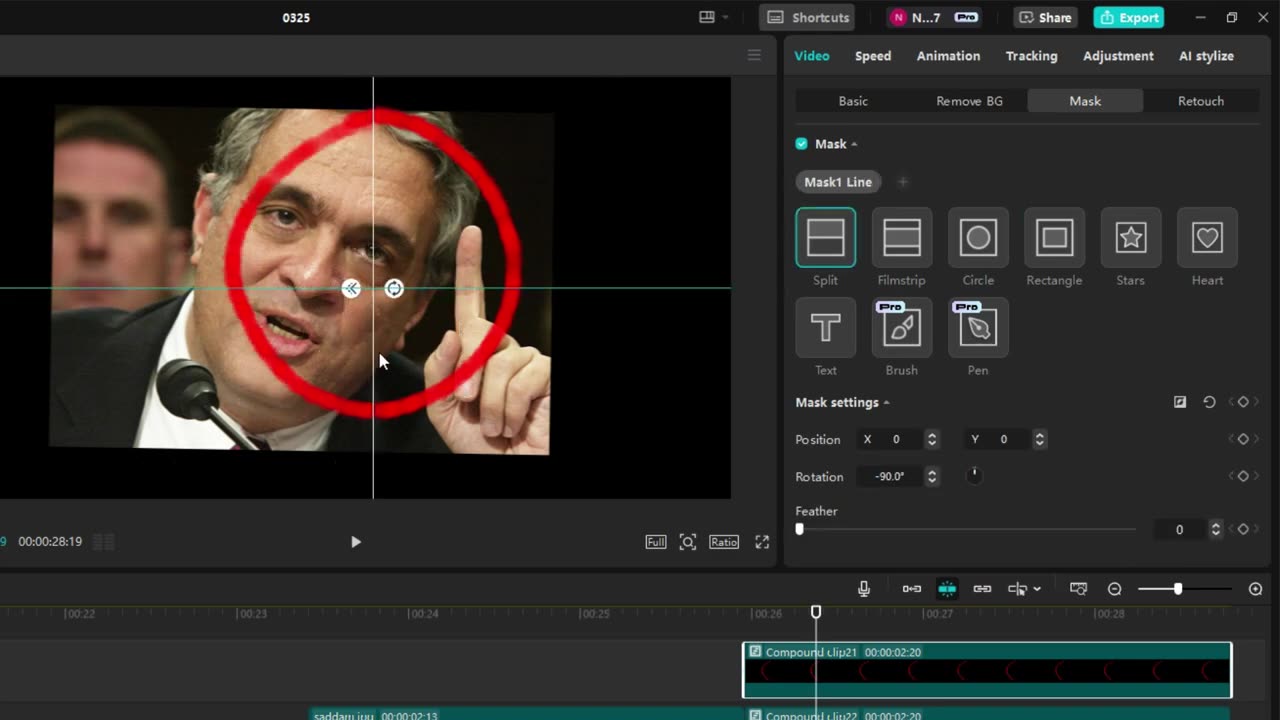
Task: Open the timeline cover settings icon
Action: (1078, 589)
